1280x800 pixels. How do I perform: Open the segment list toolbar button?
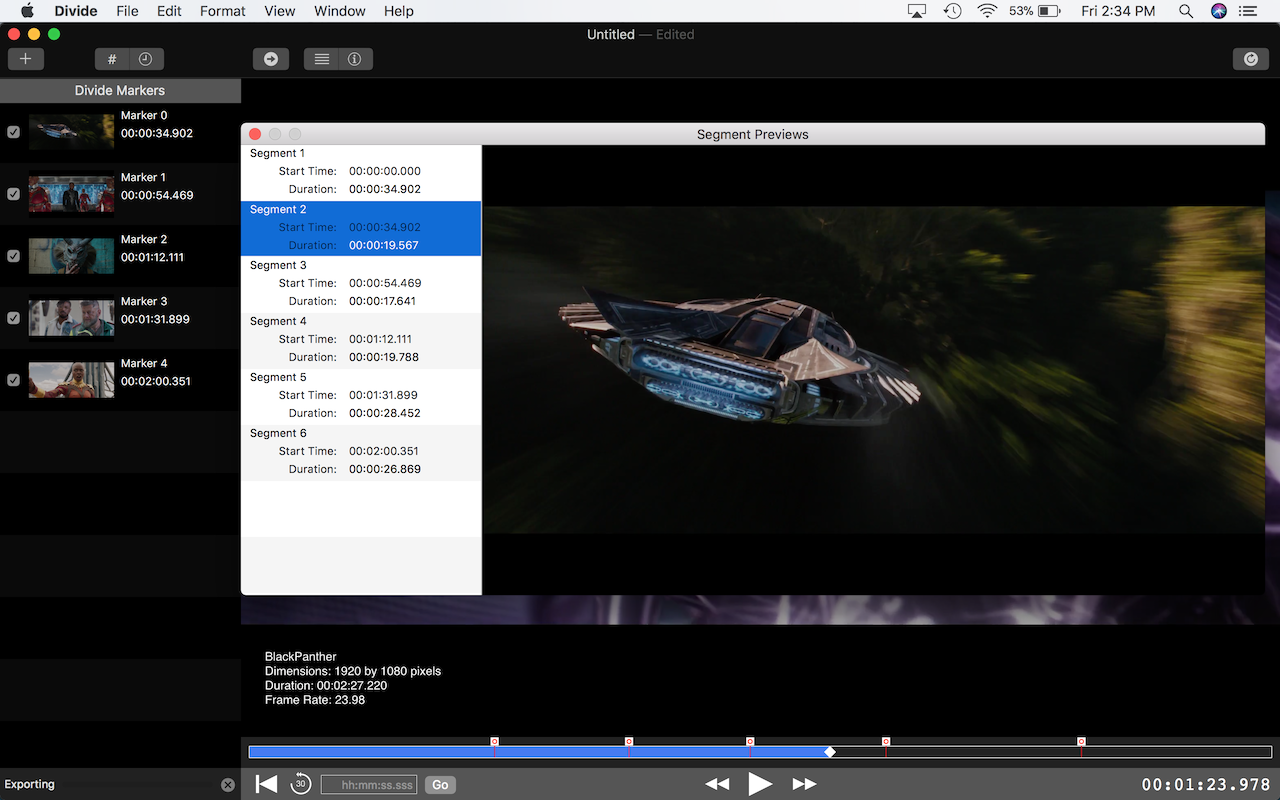(x=321, y=59)
